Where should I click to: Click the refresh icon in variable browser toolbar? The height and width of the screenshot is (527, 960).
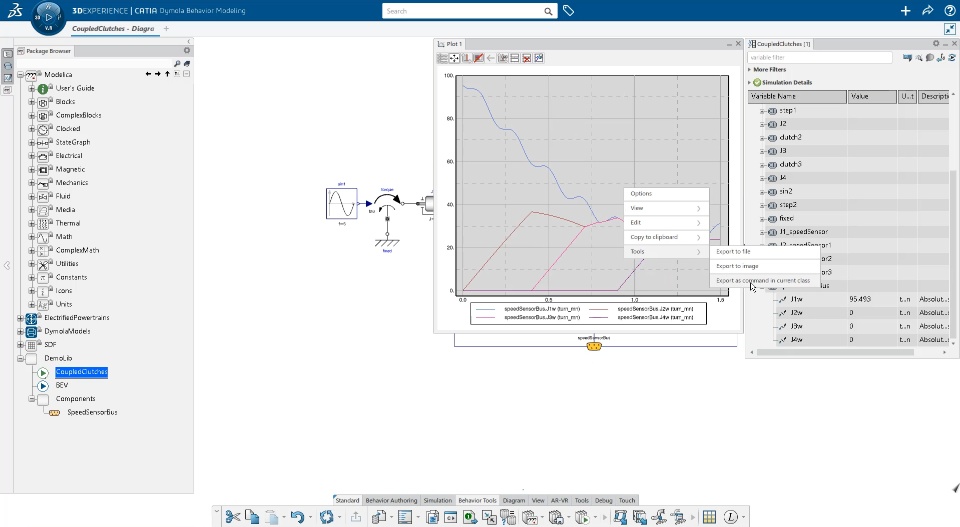click(x=952, y=58)
